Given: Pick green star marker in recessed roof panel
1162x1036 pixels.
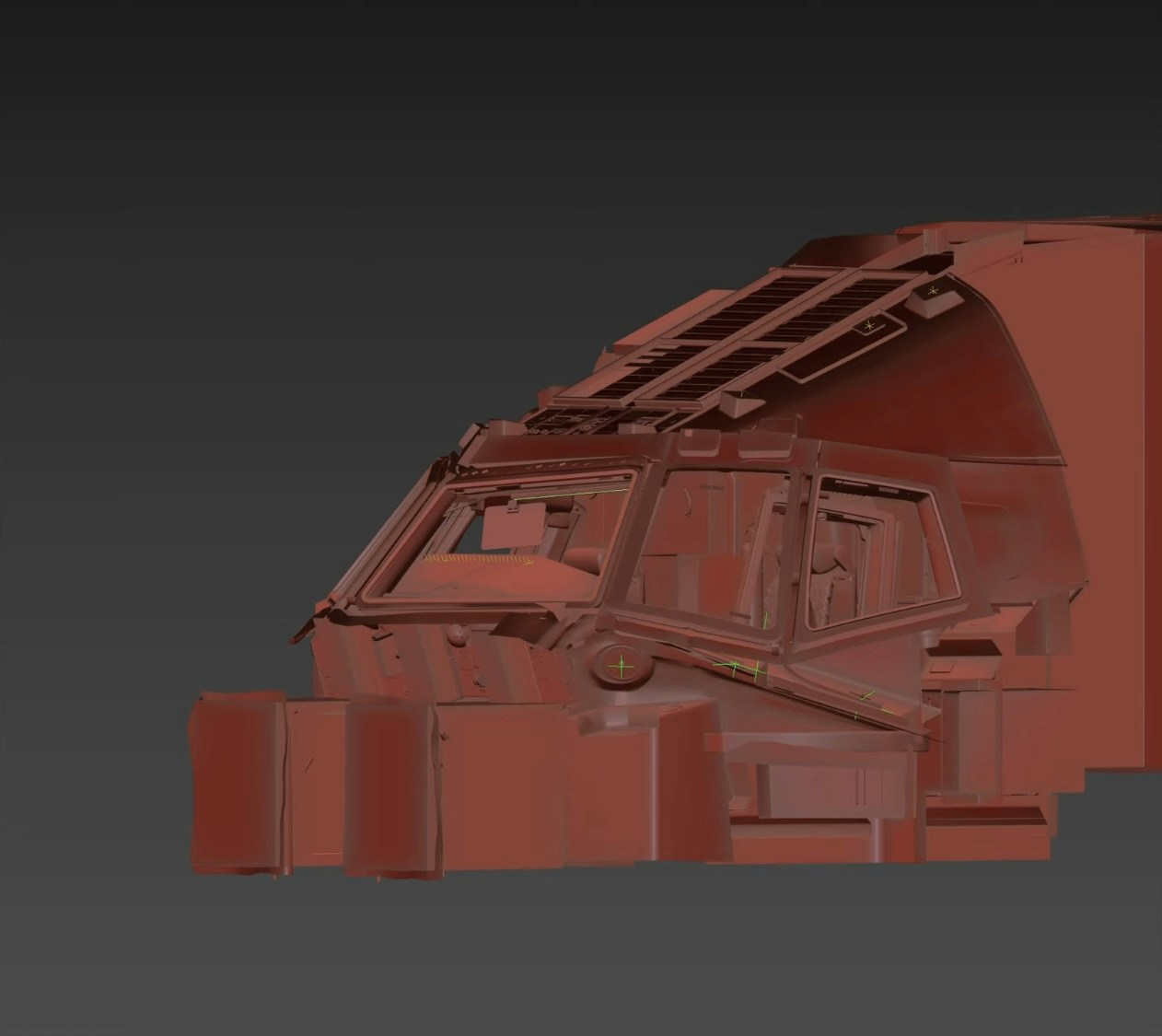Looking at the screenshot, I should pyautogui.click(x=867, y=326).
